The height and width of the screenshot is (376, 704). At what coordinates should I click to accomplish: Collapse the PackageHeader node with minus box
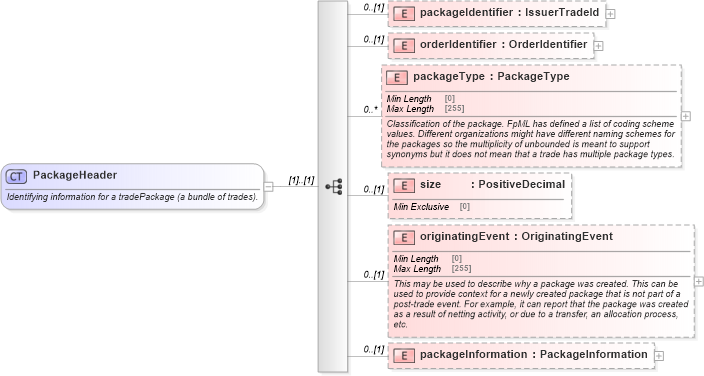(268, 186)
